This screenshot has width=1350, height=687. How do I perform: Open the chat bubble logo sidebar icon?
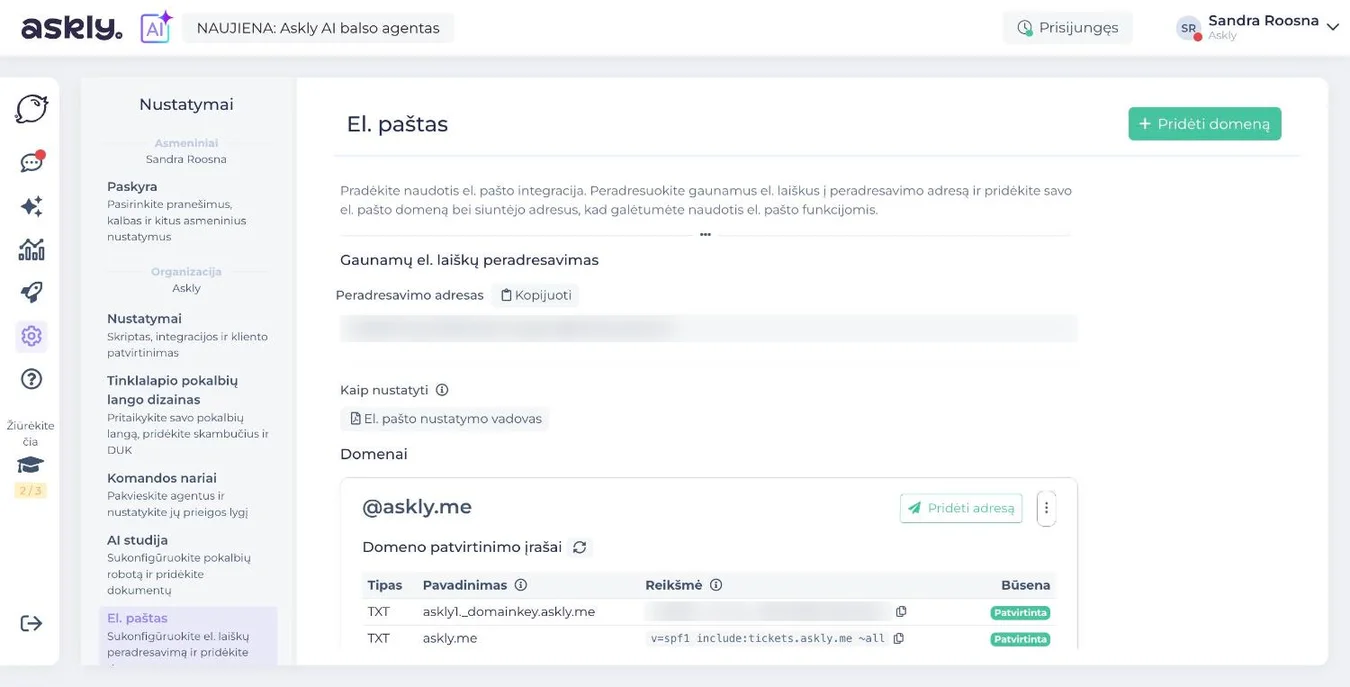point(31,109)
